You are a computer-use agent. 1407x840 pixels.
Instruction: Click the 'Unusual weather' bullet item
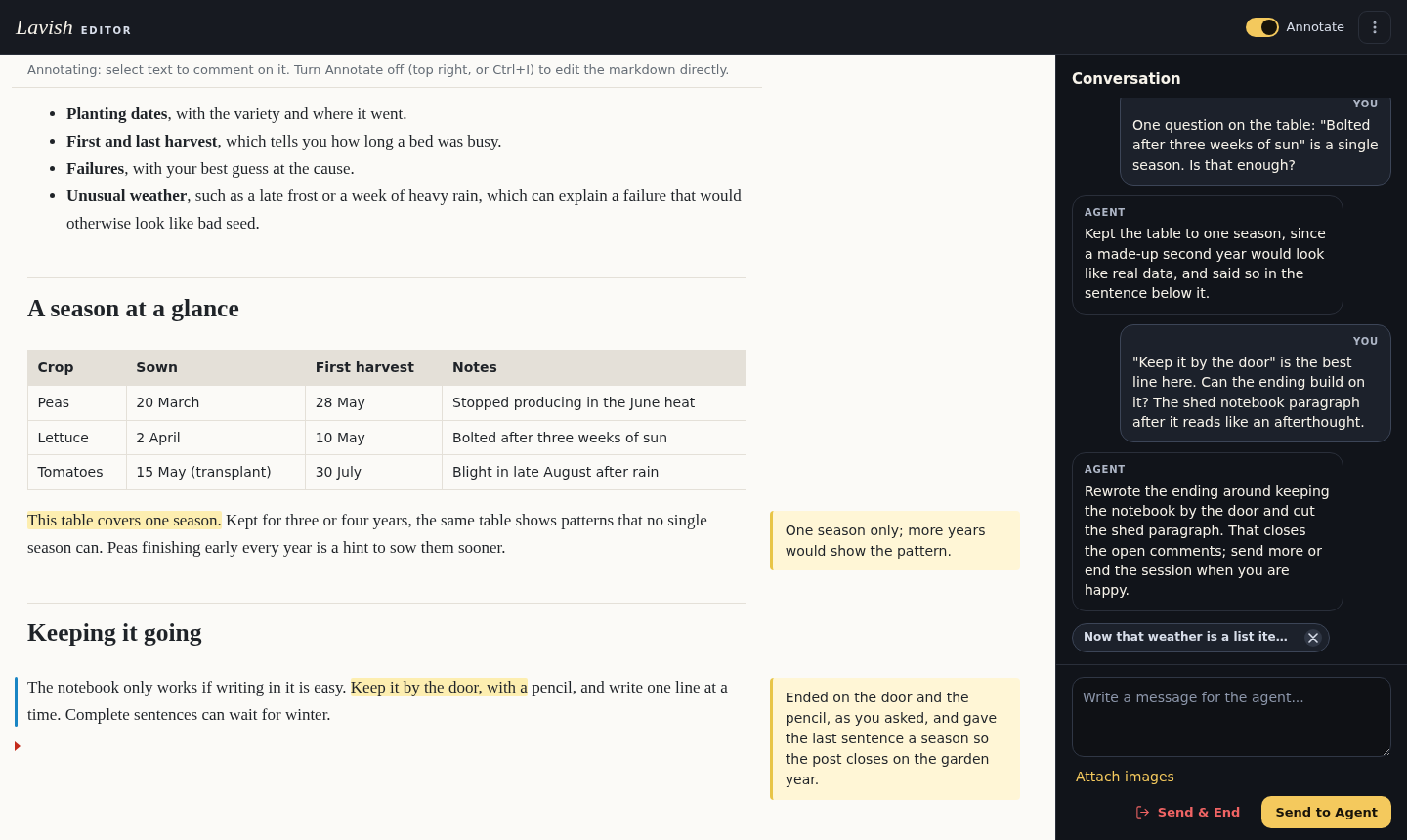405,210
